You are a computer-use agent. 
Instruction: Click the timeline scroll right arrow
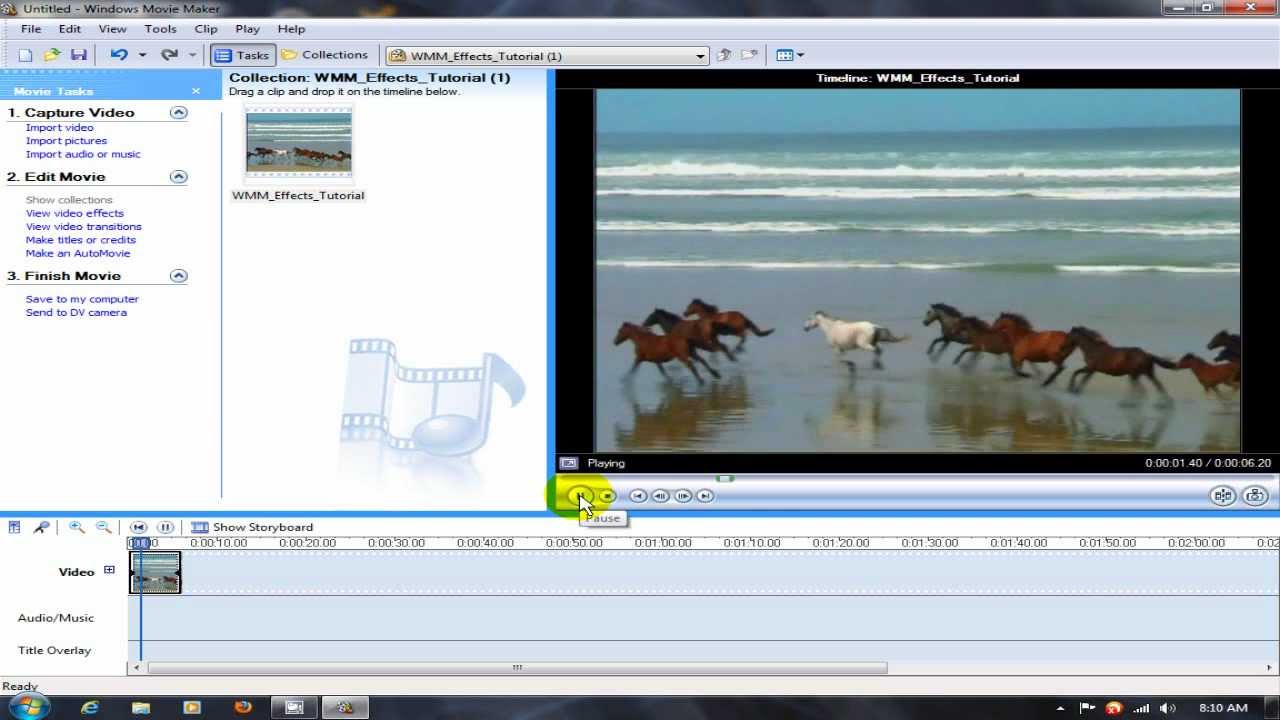1270,668
